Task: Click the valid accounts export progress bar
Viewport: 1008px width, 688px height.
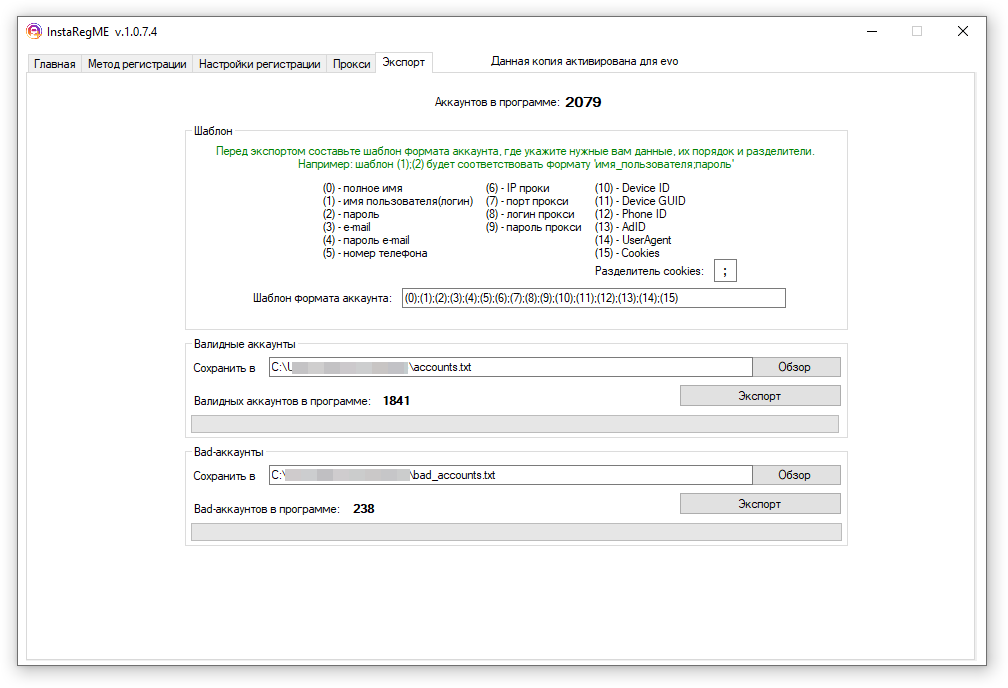Action: tap(514, 424)
